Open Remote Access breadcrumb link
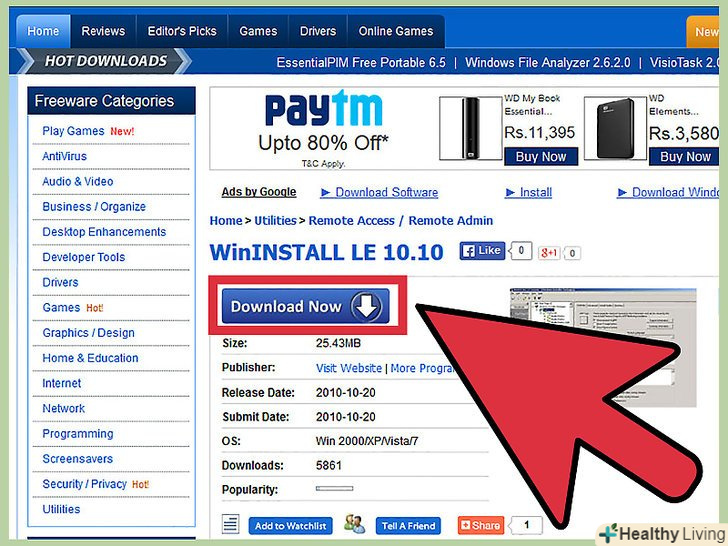728x546 pixels. [351, 221]
